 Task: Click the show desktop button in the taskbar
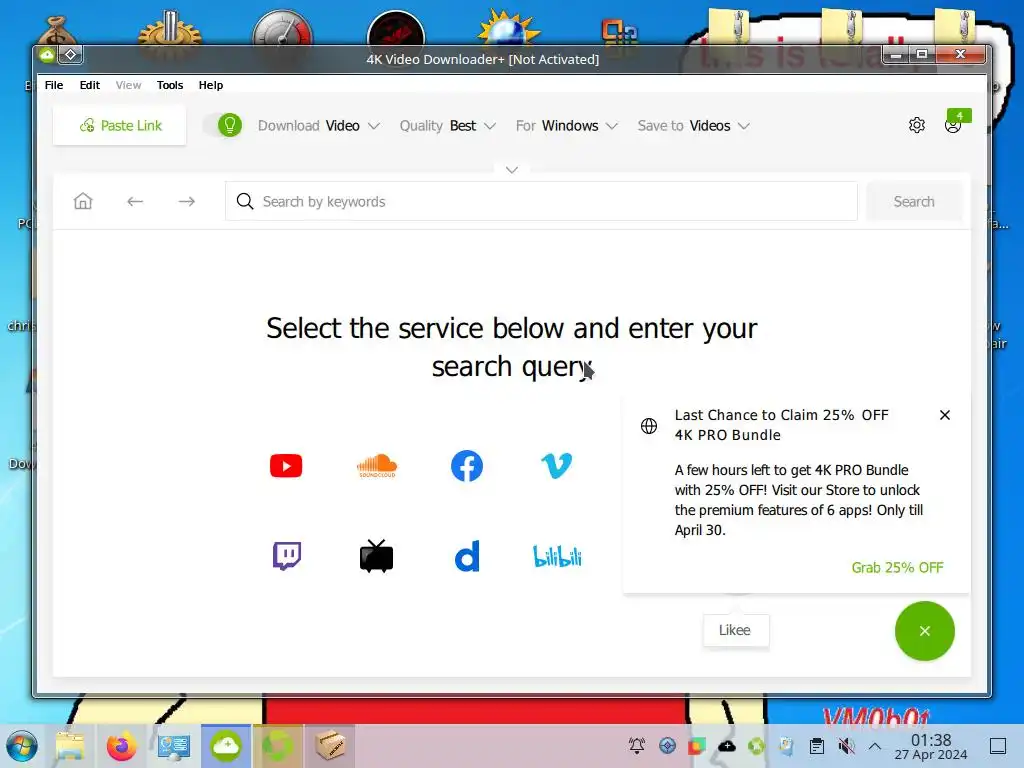point(998,746)
